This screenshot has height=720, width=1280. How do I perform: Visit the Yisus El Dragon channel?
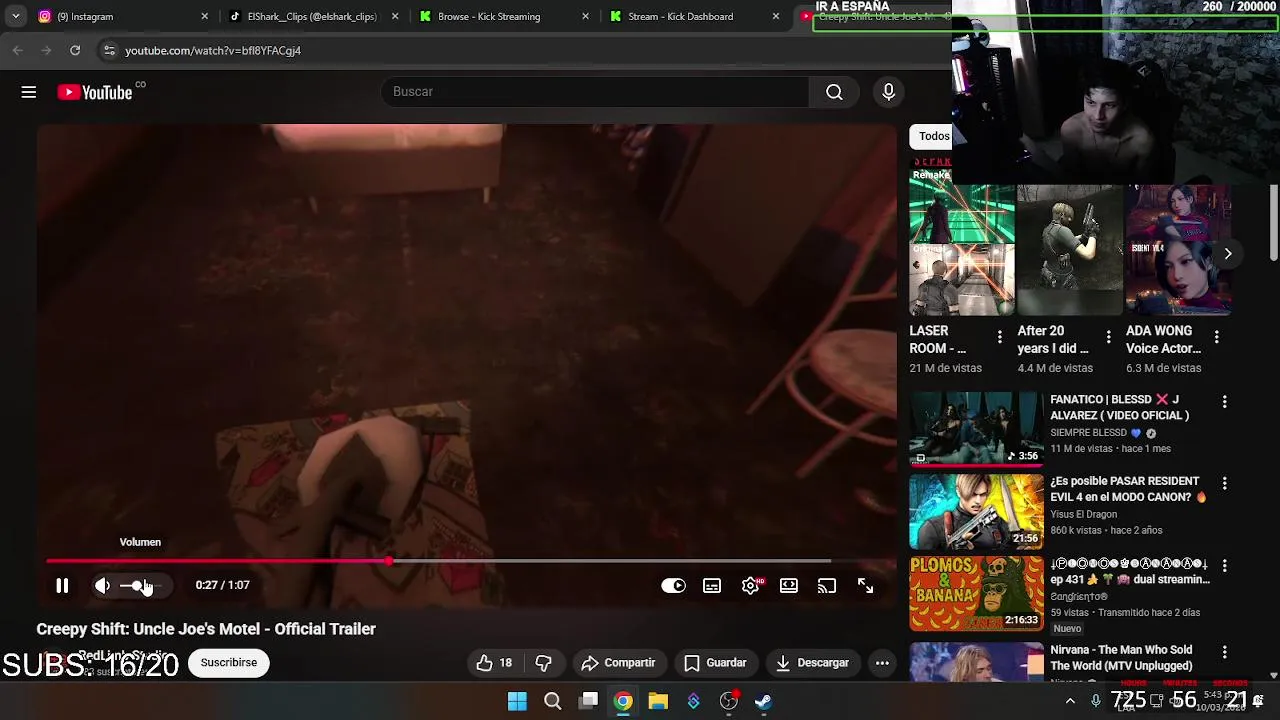point(1084,515)
